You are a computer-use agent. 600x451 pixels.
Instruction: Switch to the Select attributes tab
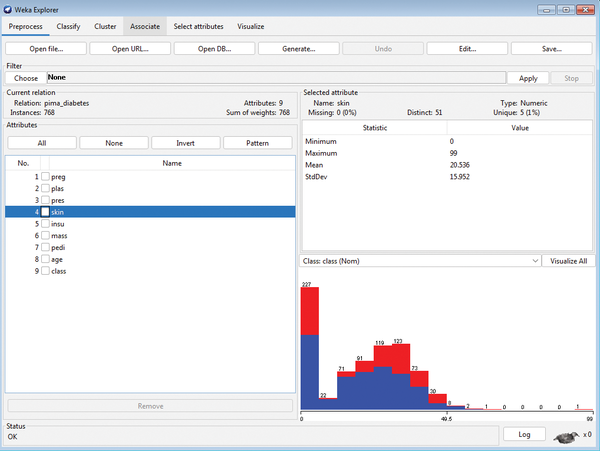(198, 26)
